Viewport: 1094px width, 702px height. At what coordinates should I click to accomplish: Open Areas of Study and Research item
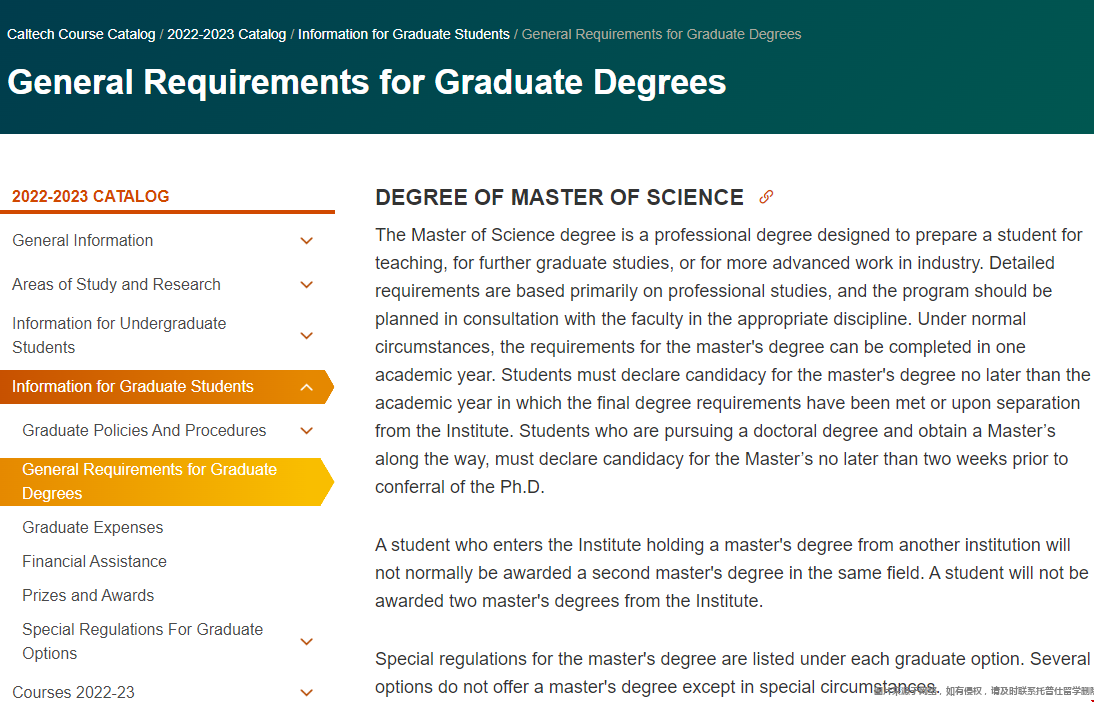click(117, 285)
